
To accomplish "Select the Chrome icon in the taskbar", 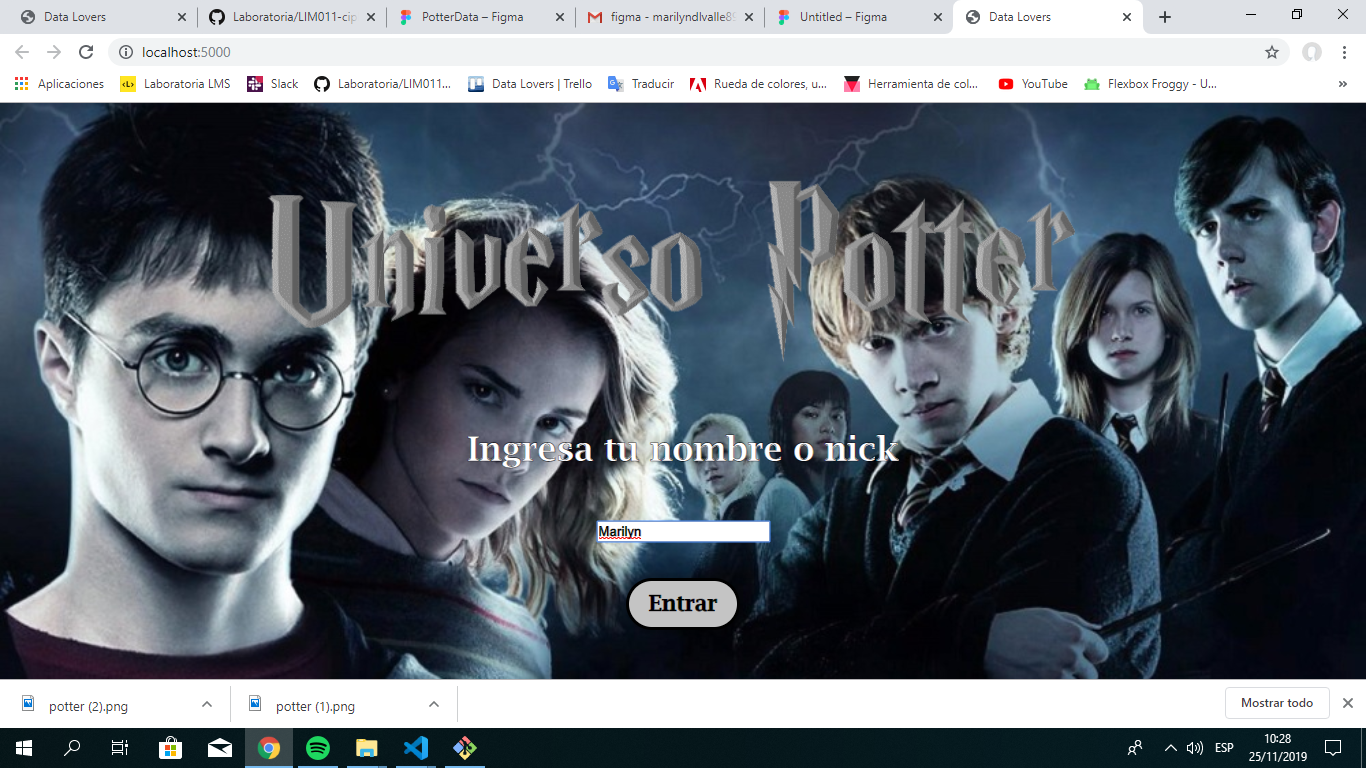I will point(268,748).
